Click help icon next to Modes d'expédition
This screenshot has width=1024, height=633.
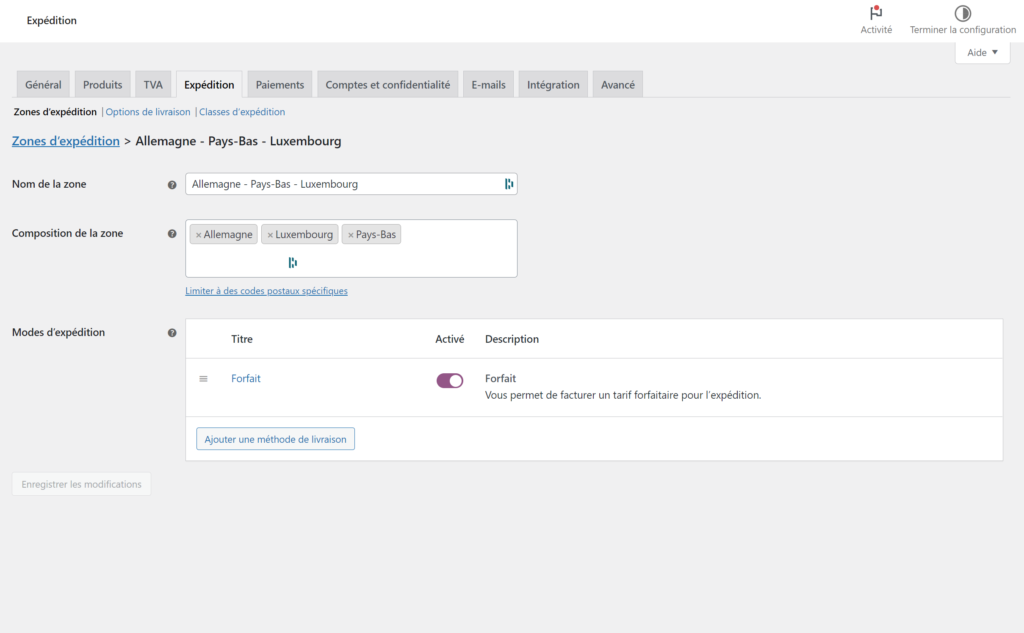[172, 333]
